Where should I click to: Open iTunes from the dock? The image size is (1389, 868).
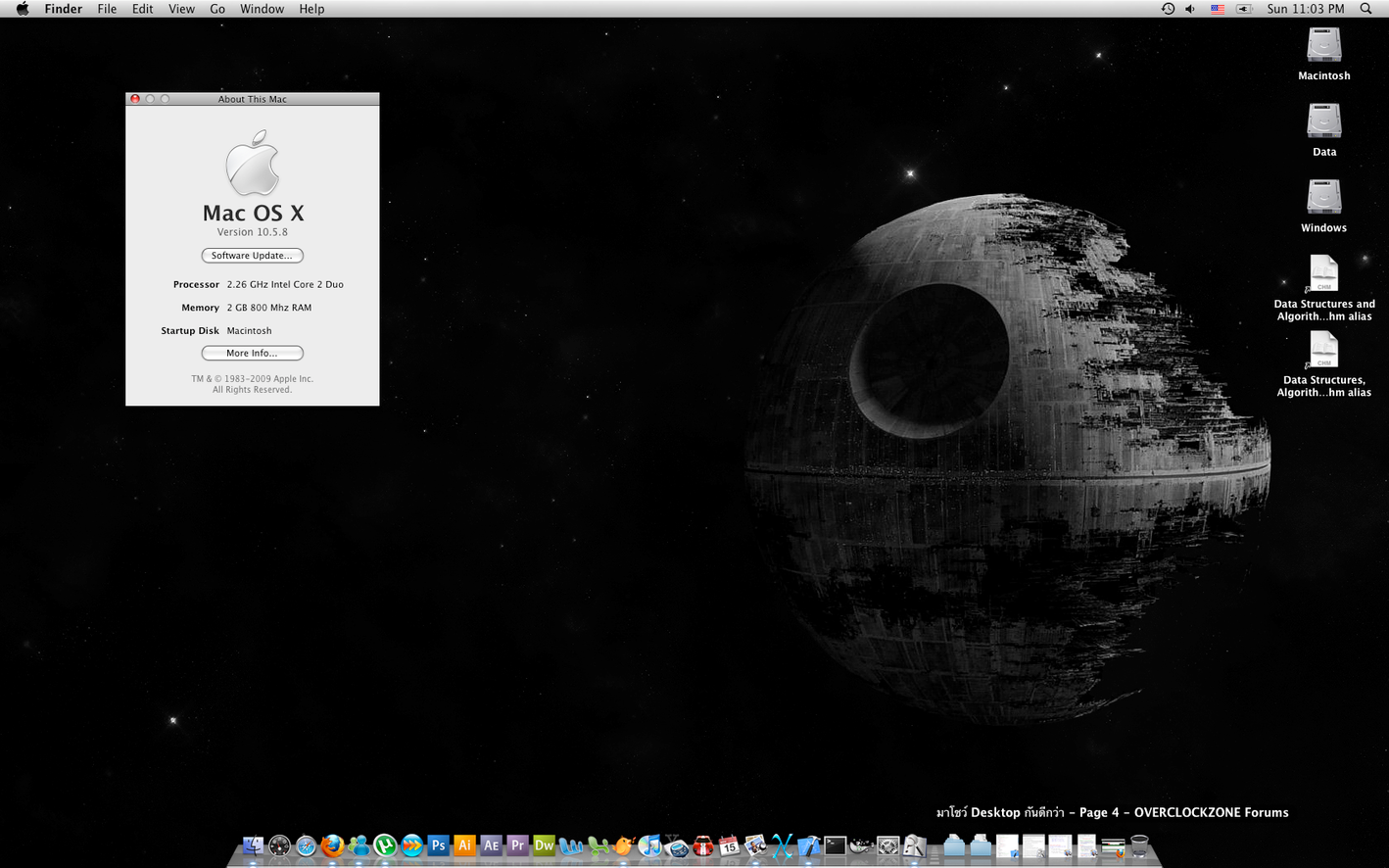point(649,845)
